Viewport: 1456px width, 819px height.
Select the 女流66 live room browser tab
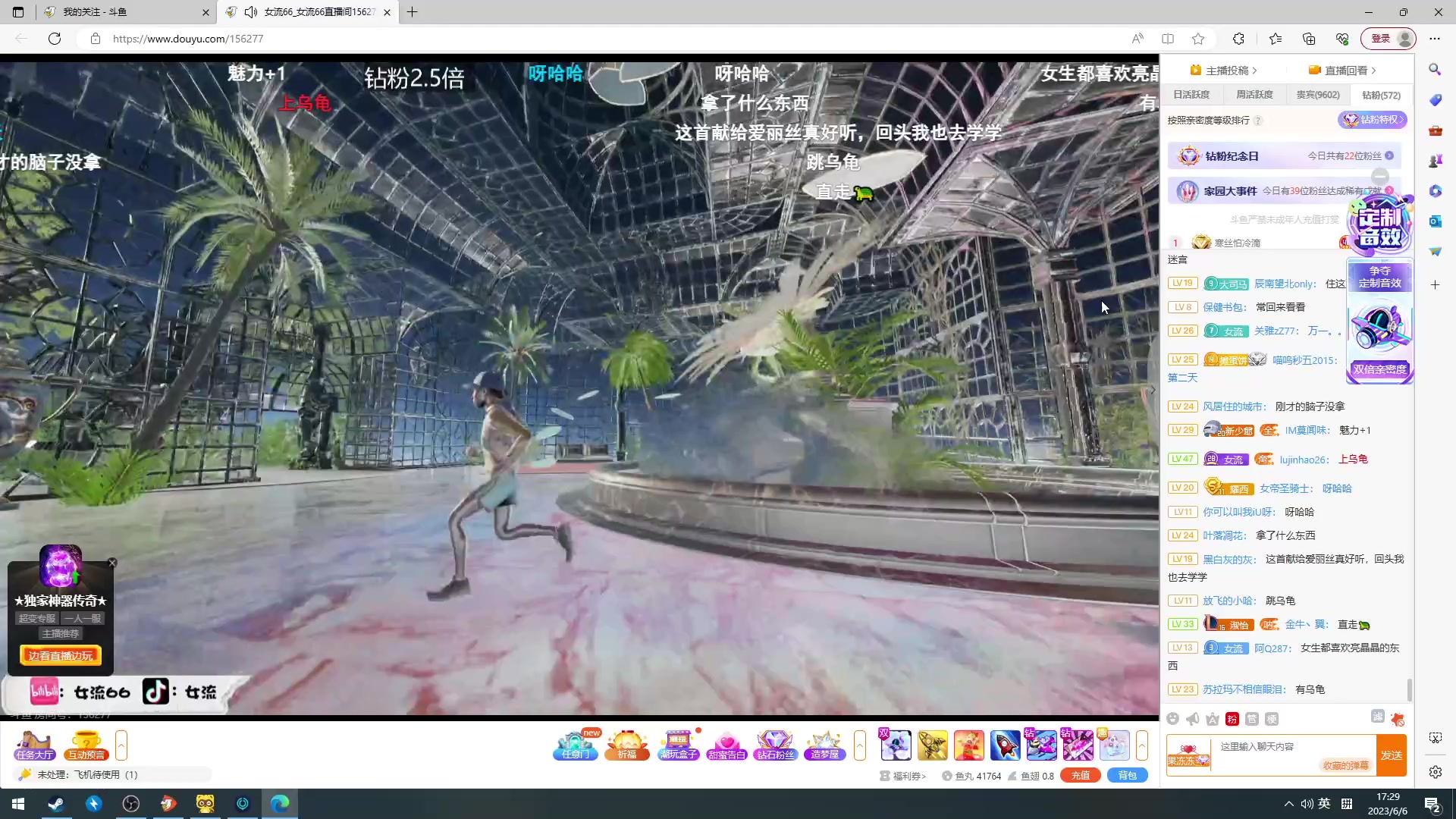point(308,12)
